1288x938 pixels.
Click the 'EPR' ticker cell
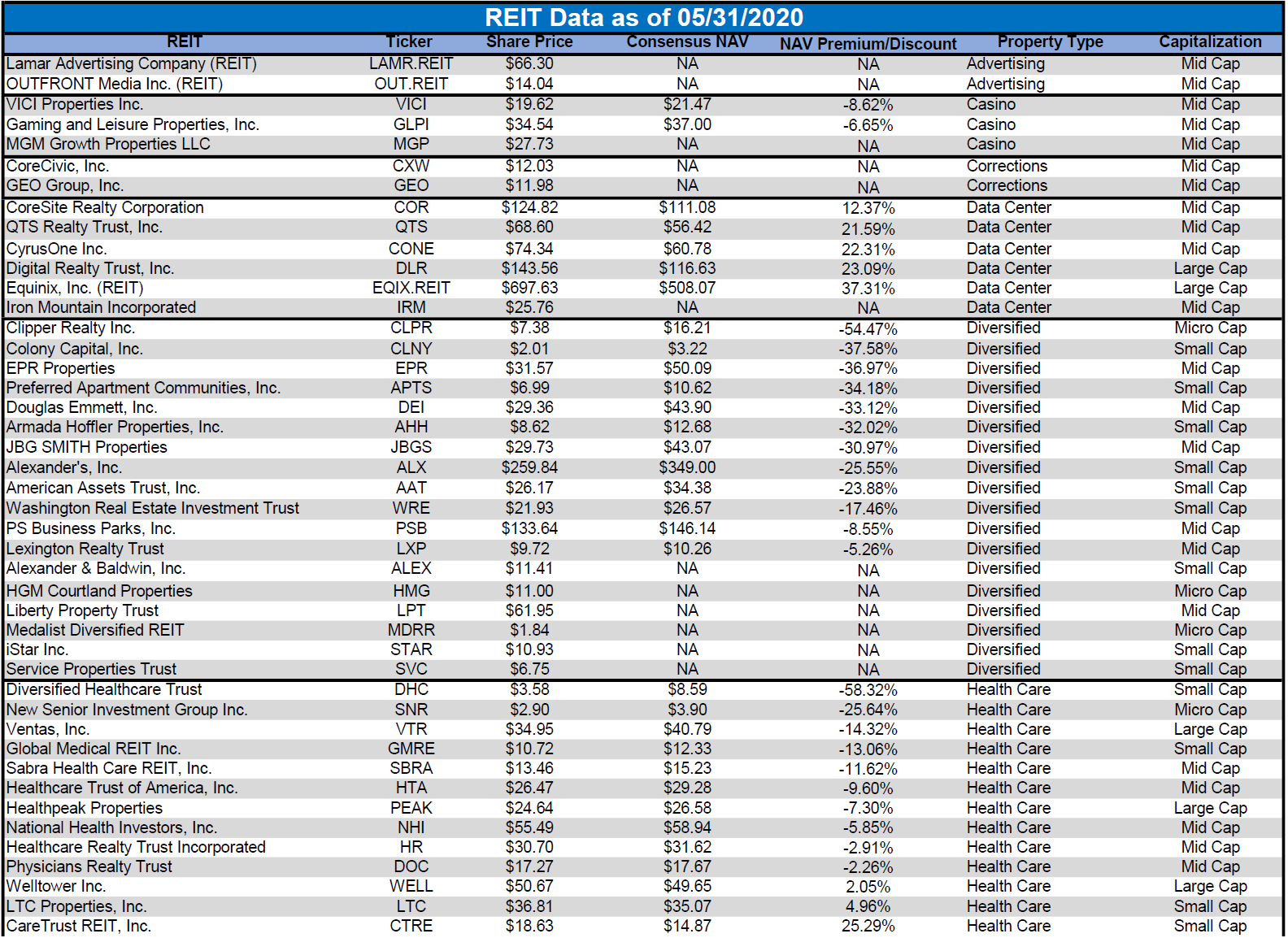(411, 368)
